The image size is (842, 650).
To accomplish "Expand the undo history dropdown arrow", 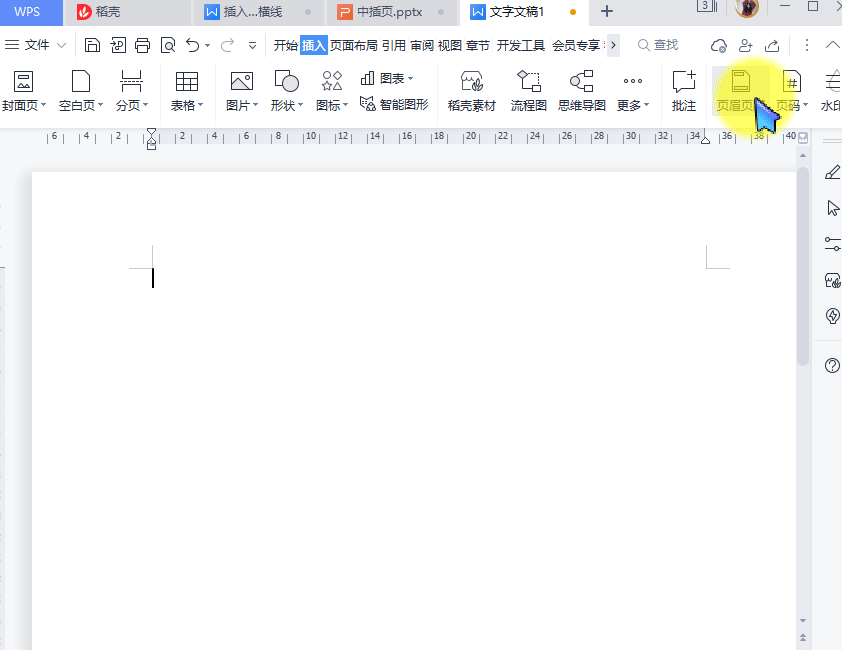I will pyautogui.click(x=207, y=46).
